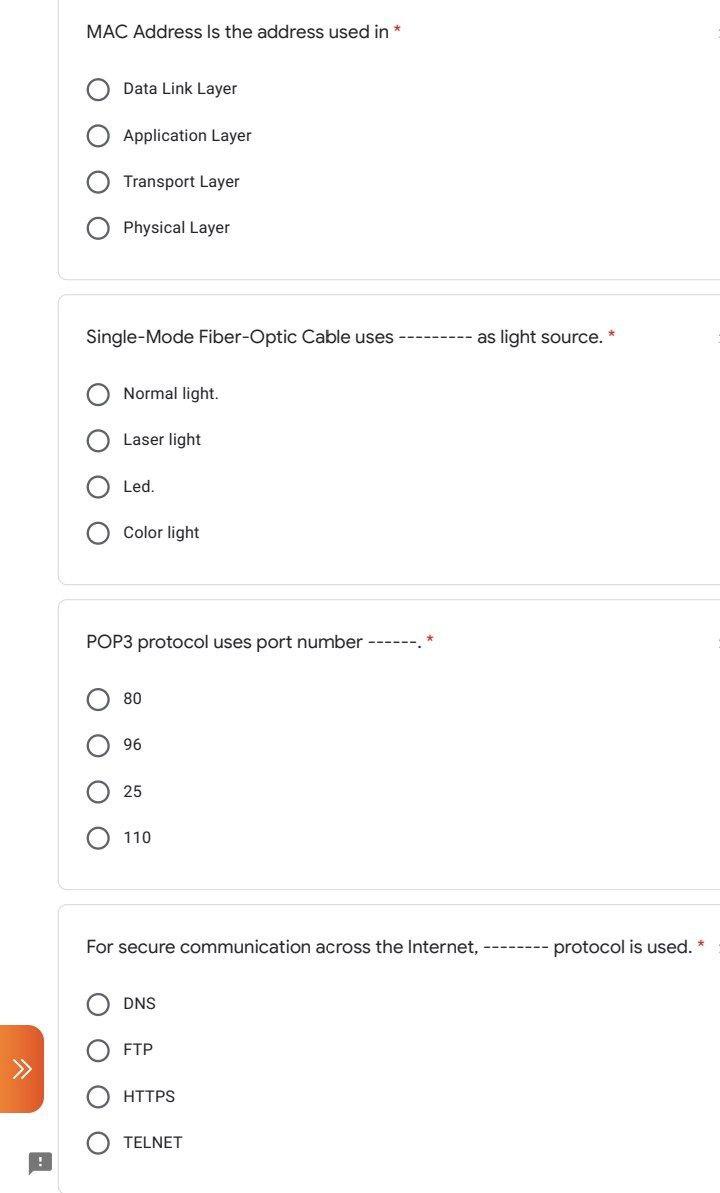This screenshot has width=720, height=1193.
Task: Select port 96 option
Action: pyautogui.click(x=97, y=744)
